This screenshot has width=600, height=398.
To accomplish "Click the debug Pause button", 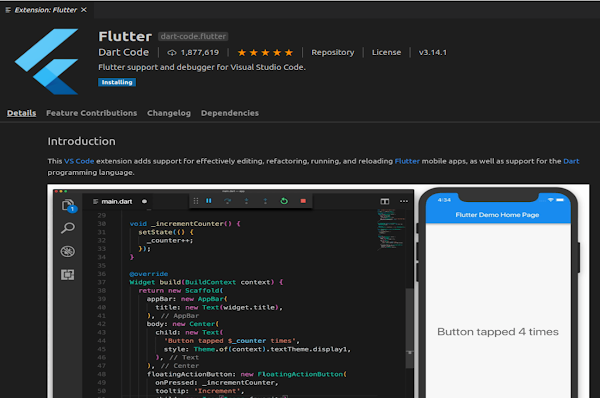I will click(209, 201).
